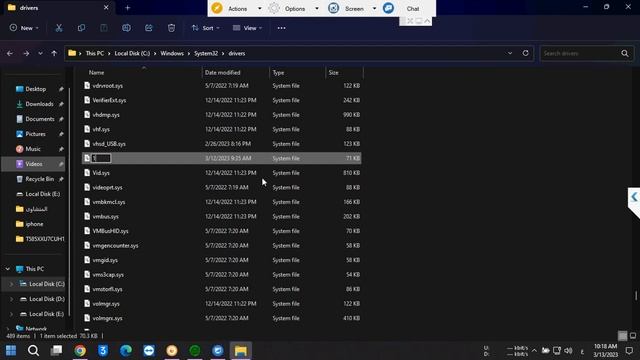Open remote Options dropdown arrow

(317, 9)
